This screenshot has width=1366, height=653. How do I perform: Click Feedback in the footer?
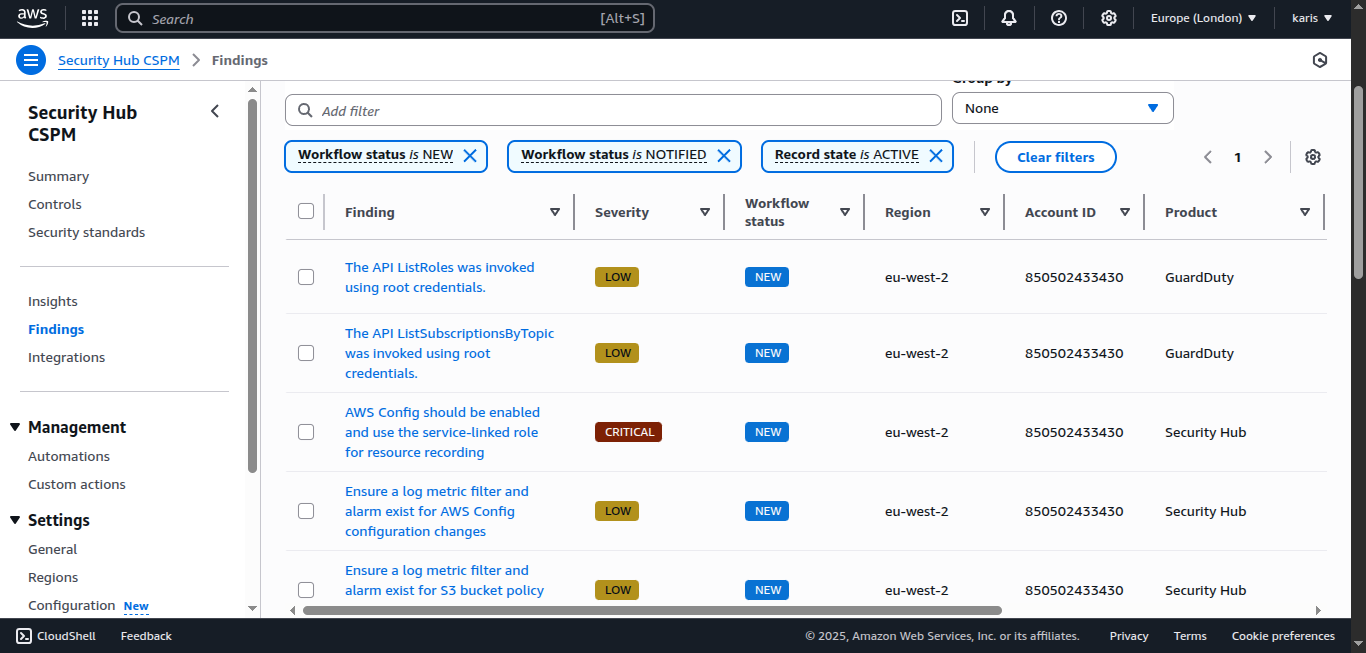coord(146,636)
